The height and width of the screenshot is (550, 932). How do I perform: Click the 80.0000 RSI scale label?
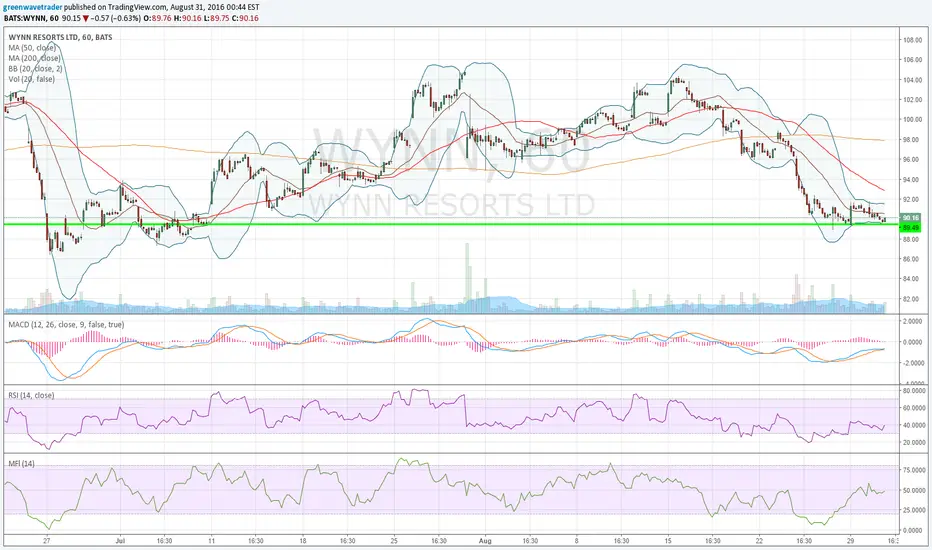(912, 391)
